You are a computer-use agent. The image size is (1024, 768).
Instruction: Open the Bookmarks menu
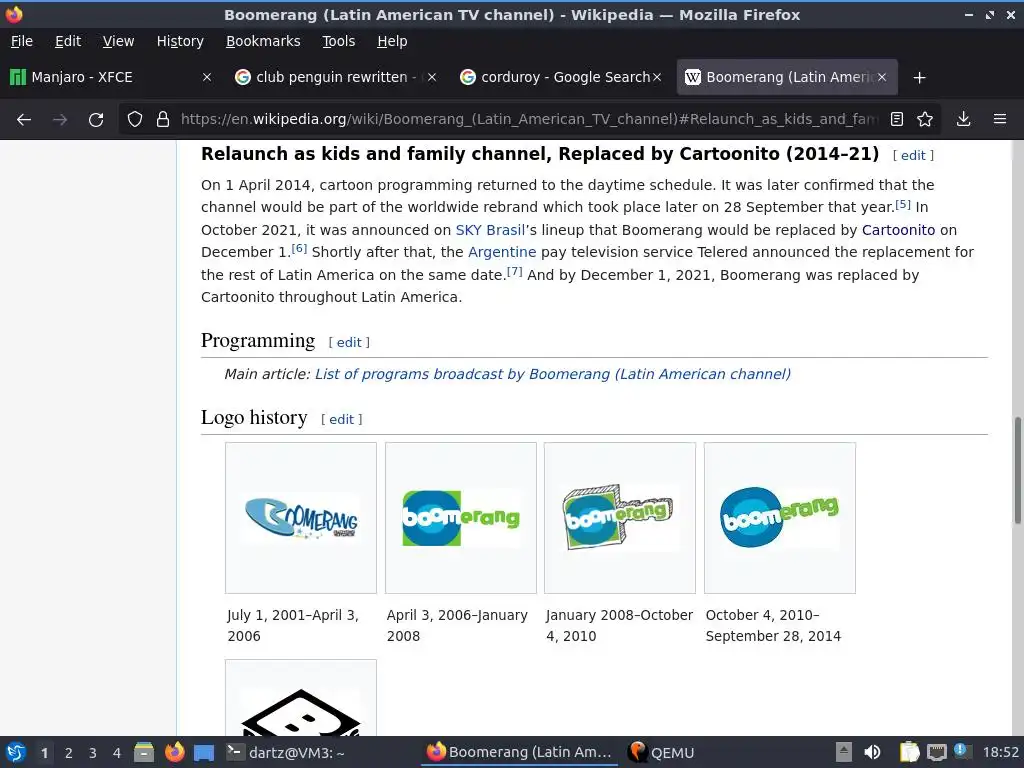click(x=263, y=41)
